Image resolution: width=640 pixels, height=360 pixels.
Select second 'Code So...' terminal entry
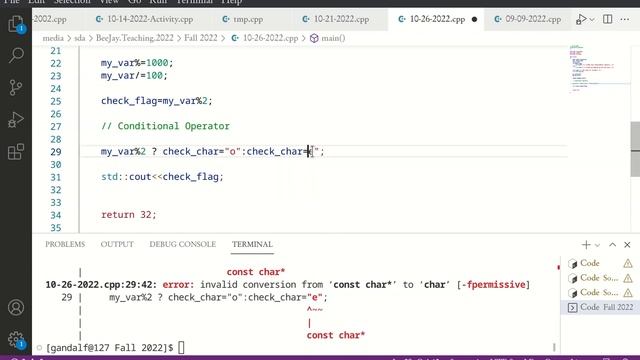(600, 278)
